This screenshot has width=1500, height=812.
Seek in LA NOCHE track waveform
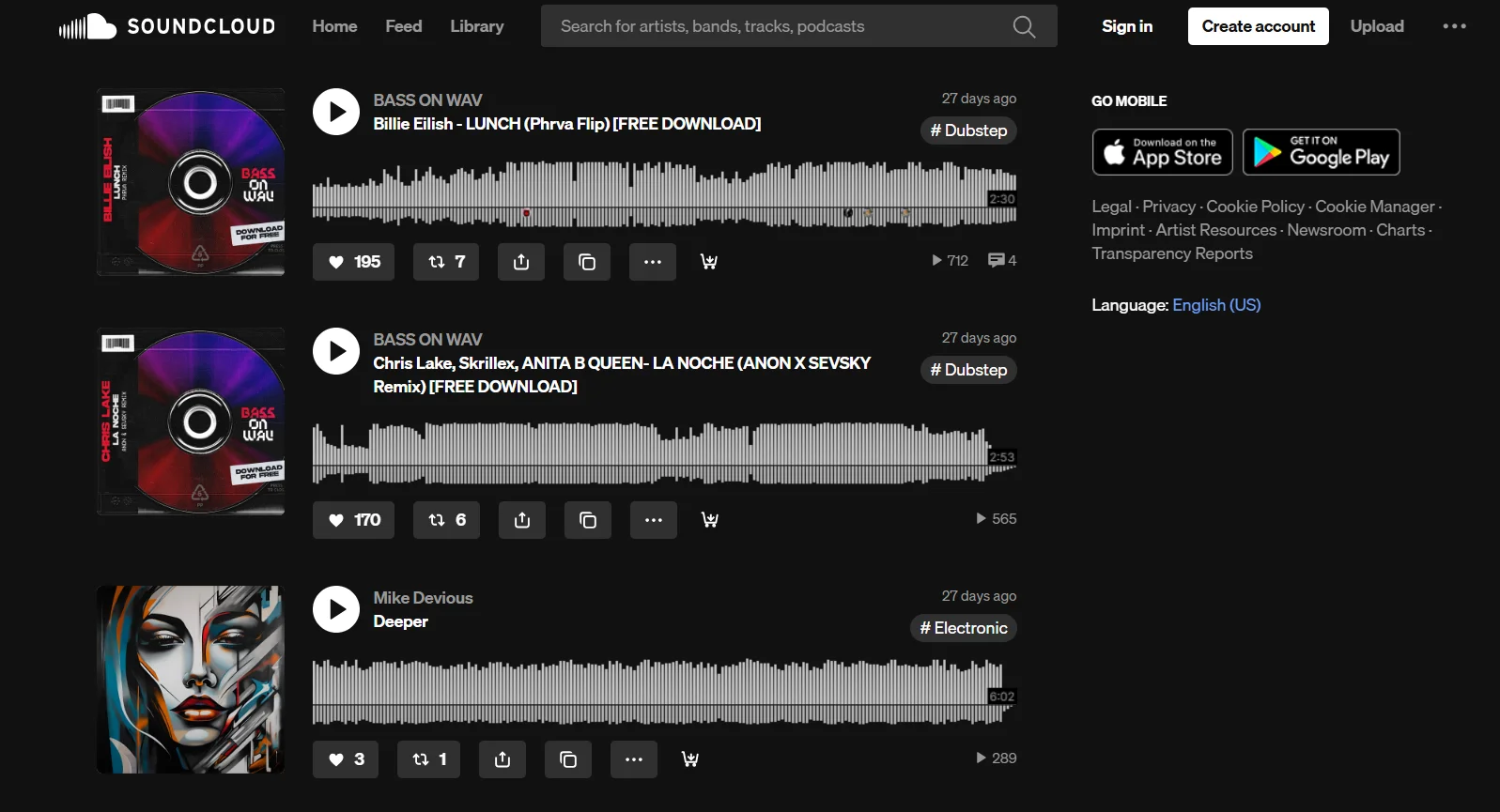click(664, 452)
